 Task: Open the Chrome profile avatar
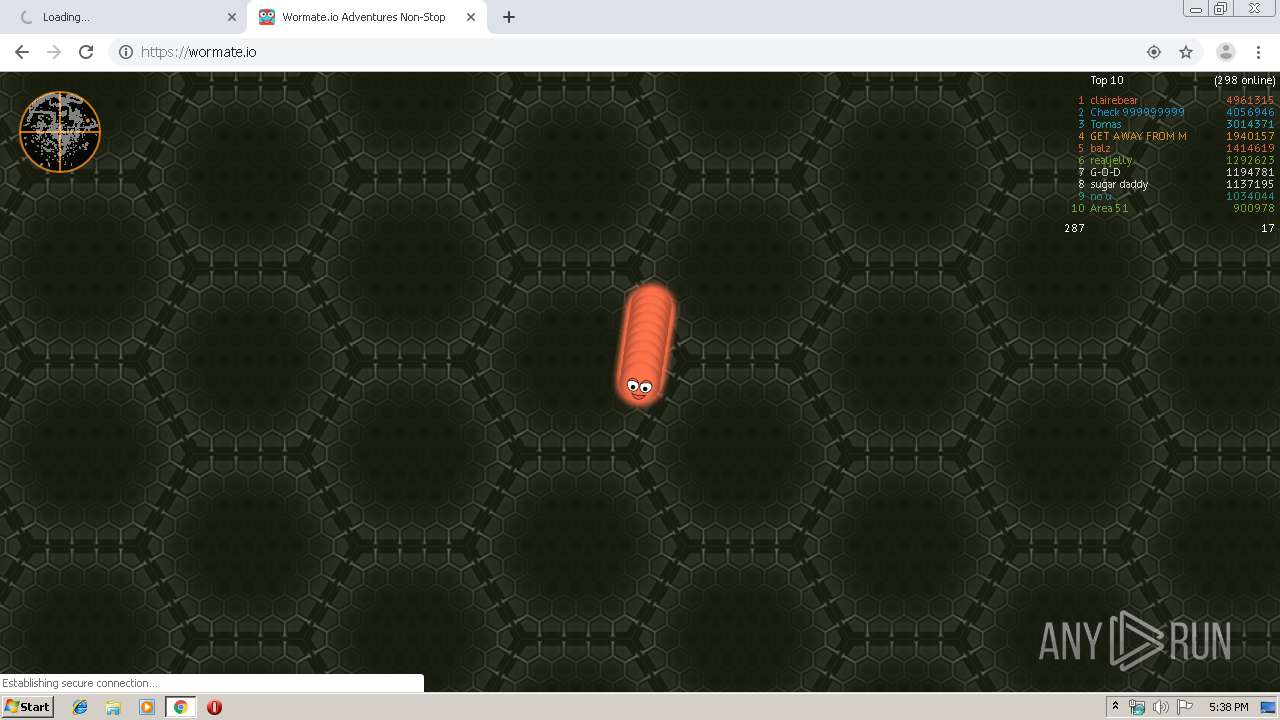[1225, 52]
